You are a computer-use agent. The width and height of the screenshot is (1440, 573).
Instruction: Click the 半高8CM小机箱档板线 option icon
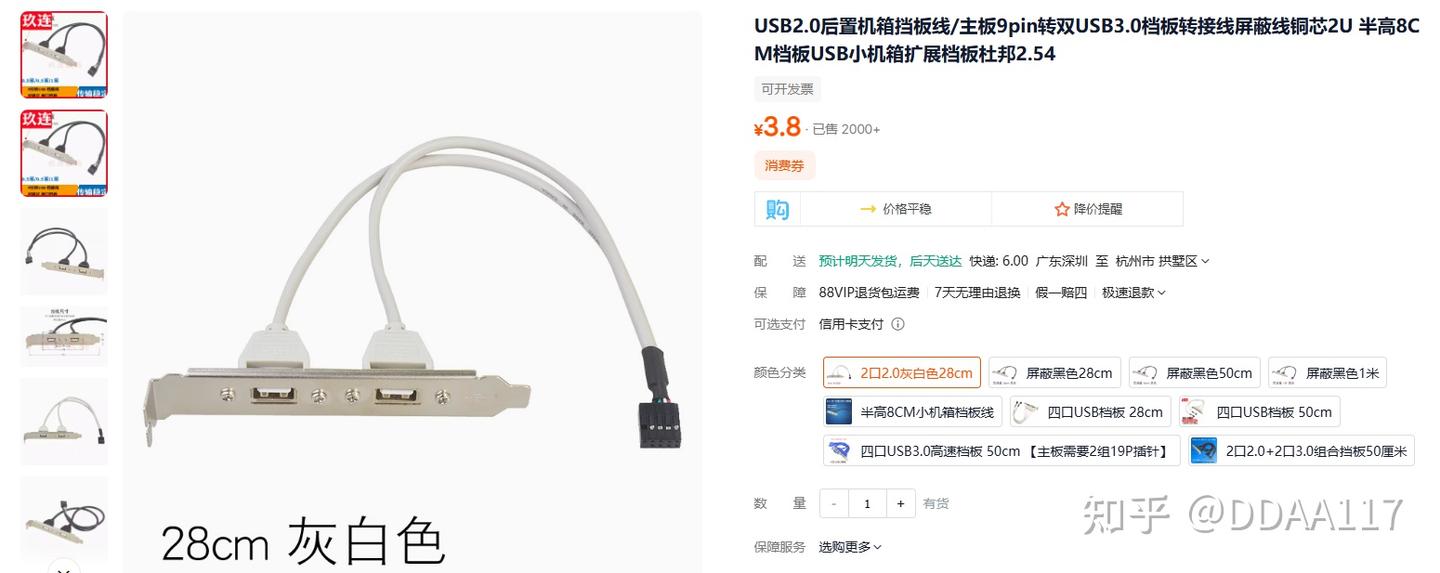[x=840, y=412]
